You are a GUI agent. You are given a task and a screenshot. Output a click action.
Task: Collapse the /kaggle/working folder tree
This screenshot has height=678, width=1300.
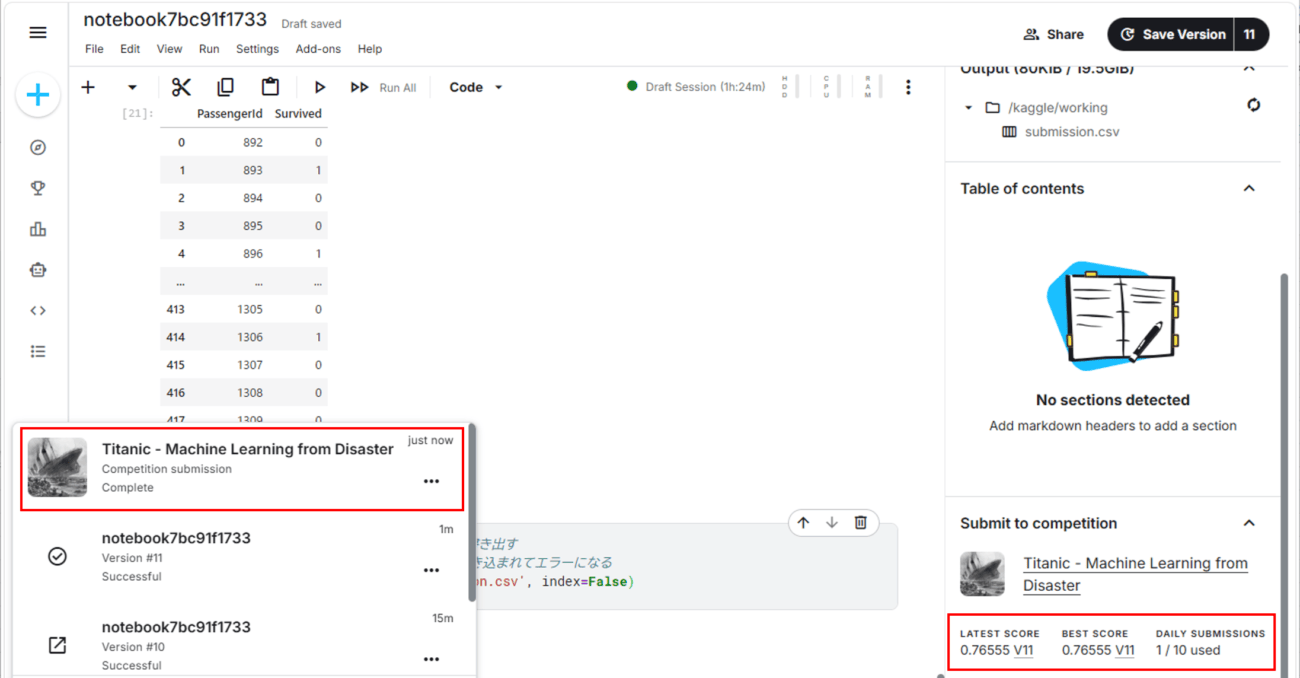coord(968,107)
